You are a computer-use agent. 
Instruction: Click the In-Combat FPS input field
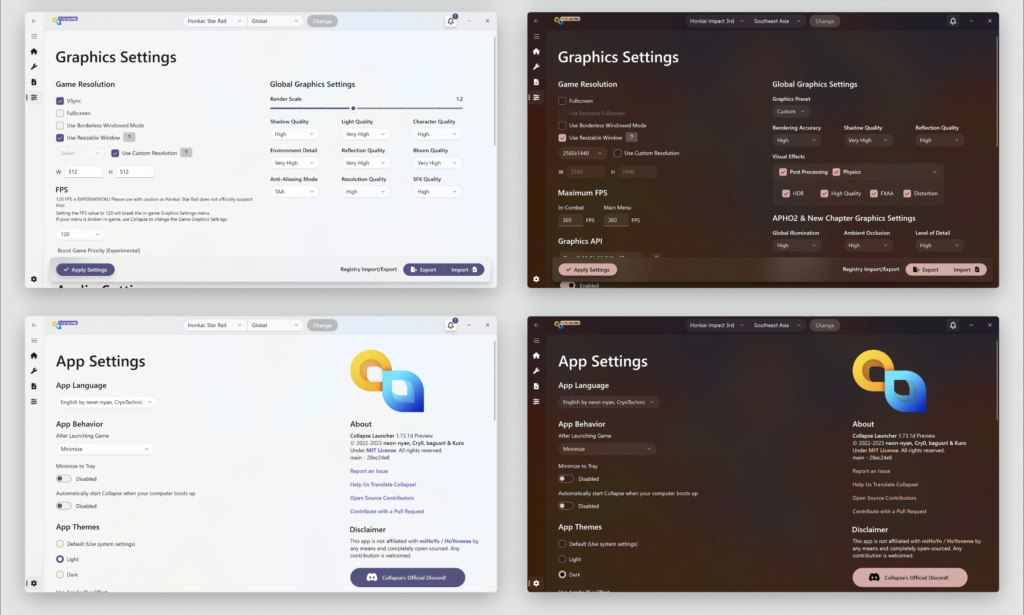click(571, 220)
